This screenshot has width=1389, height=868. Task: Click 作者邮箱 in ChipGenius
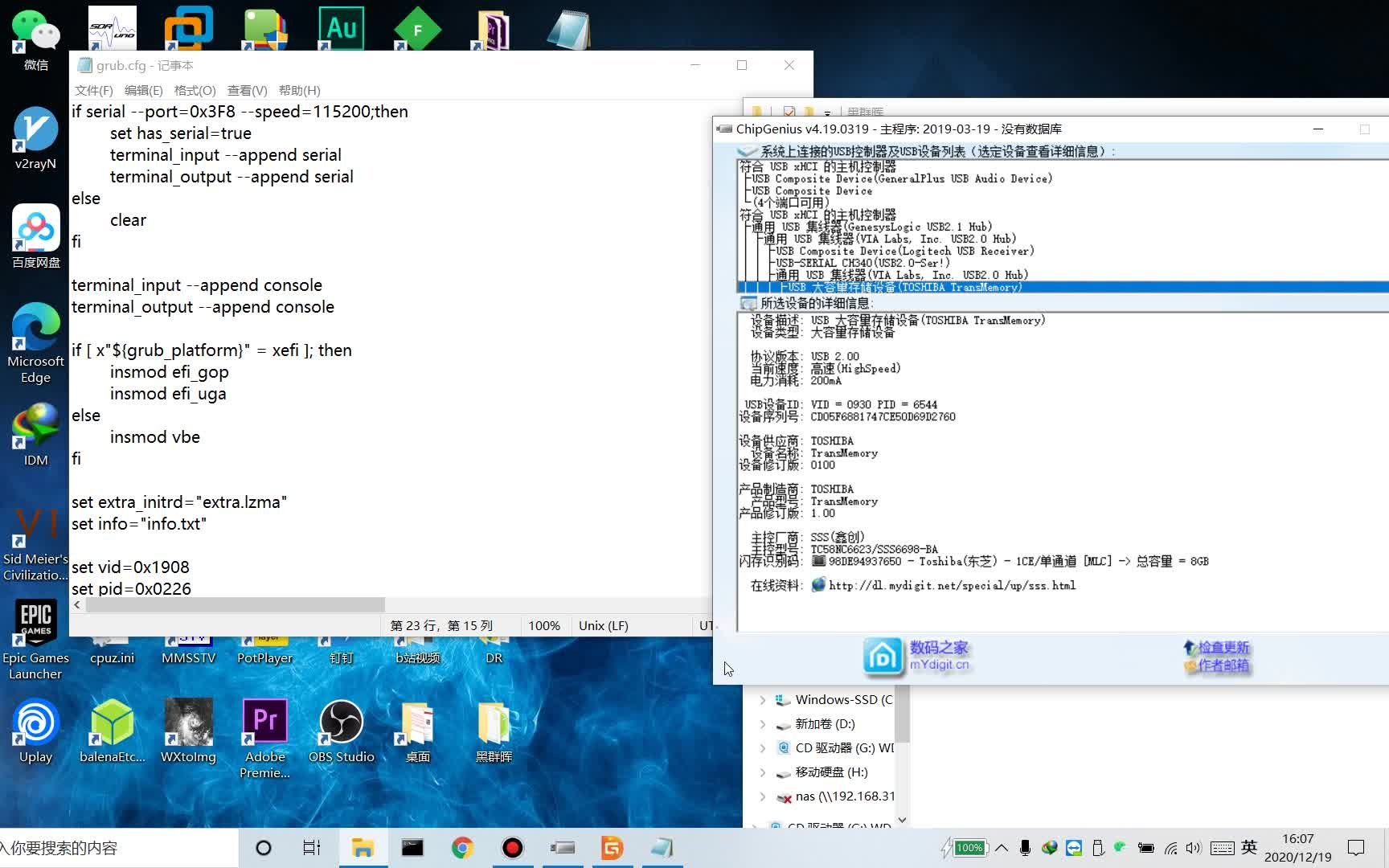pyautogui.click(x=1223, y=665)
